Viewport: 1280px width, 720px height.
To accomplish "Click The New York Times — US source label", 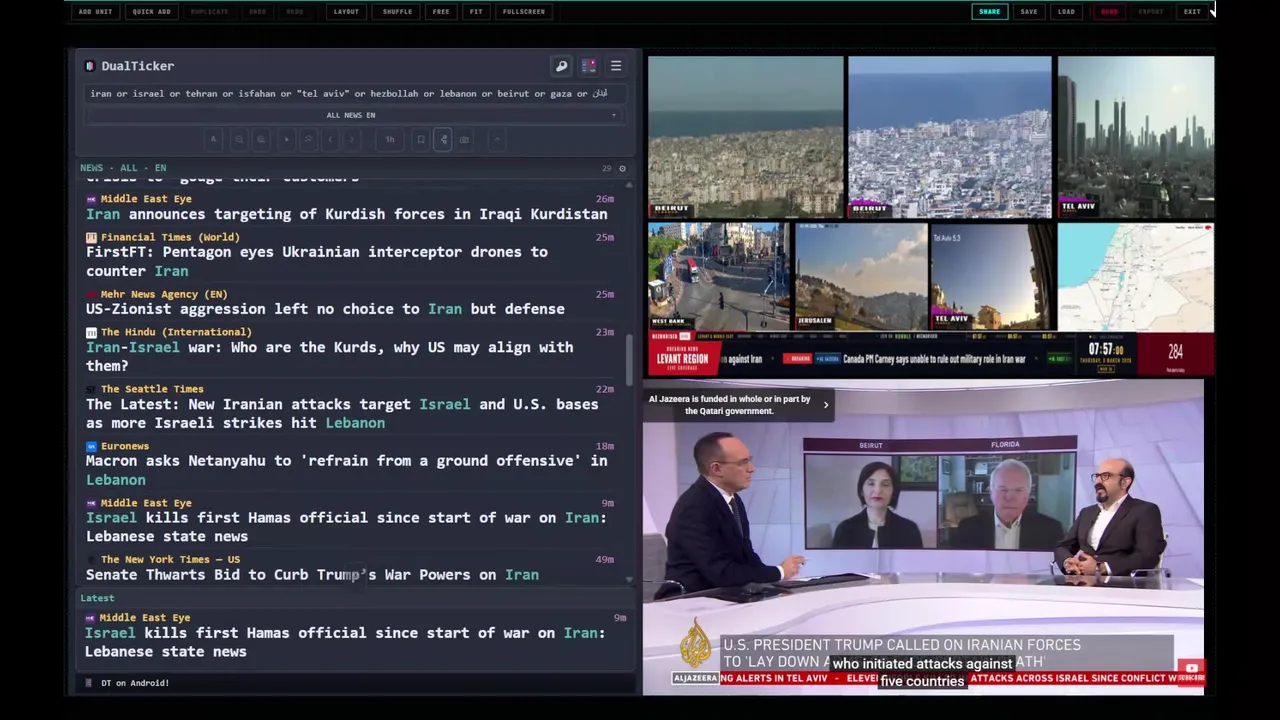I will [170, 560].
